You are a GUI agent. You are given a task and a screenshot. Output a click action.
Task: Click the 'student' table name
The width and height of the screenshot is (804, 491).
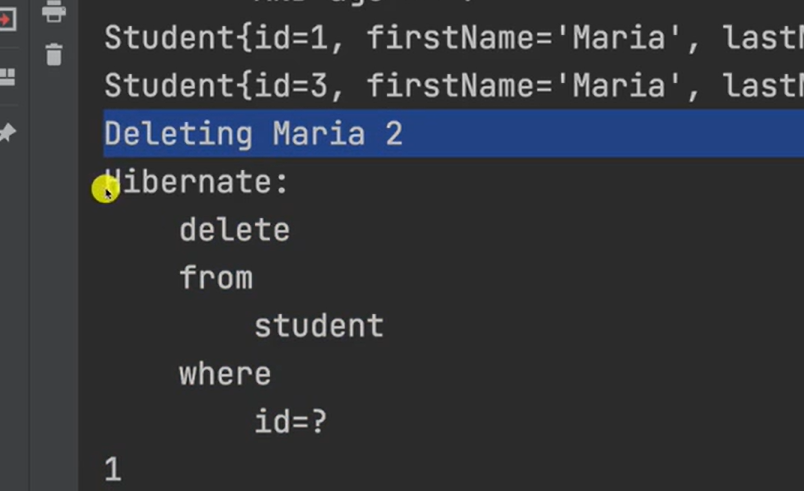[319, 326]
